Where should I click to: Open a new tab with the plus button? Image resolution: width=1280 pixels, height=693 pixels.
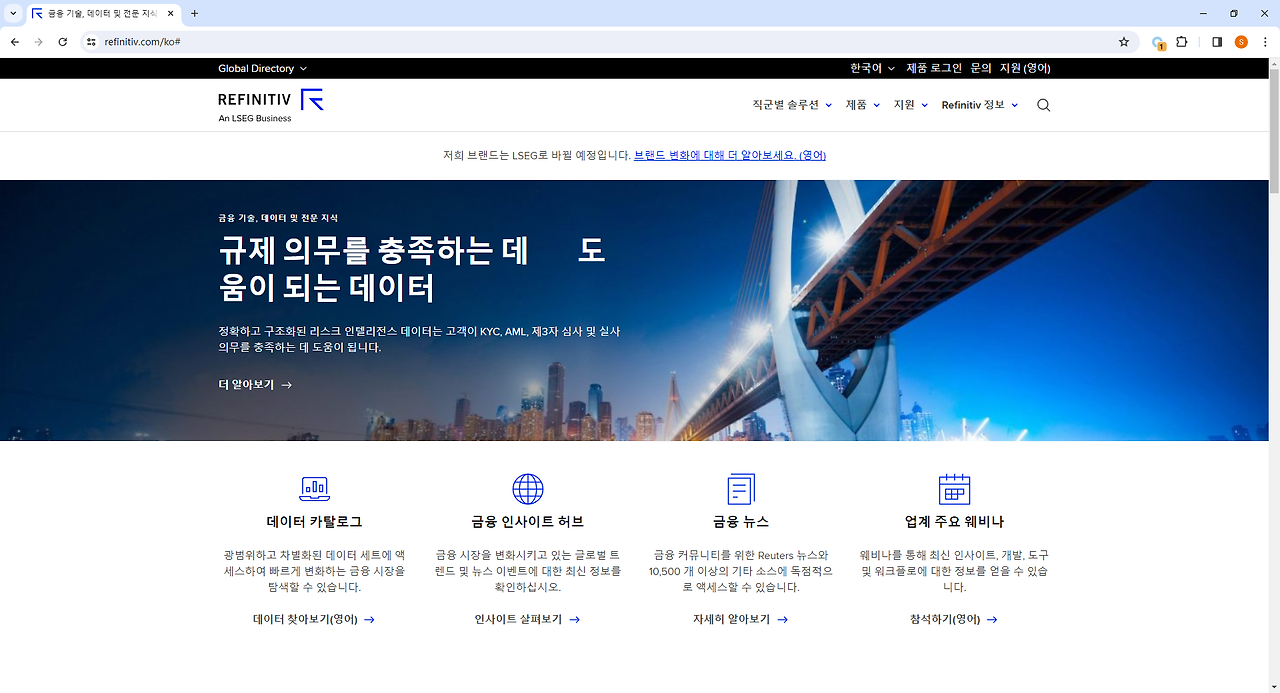coord(194,14)
